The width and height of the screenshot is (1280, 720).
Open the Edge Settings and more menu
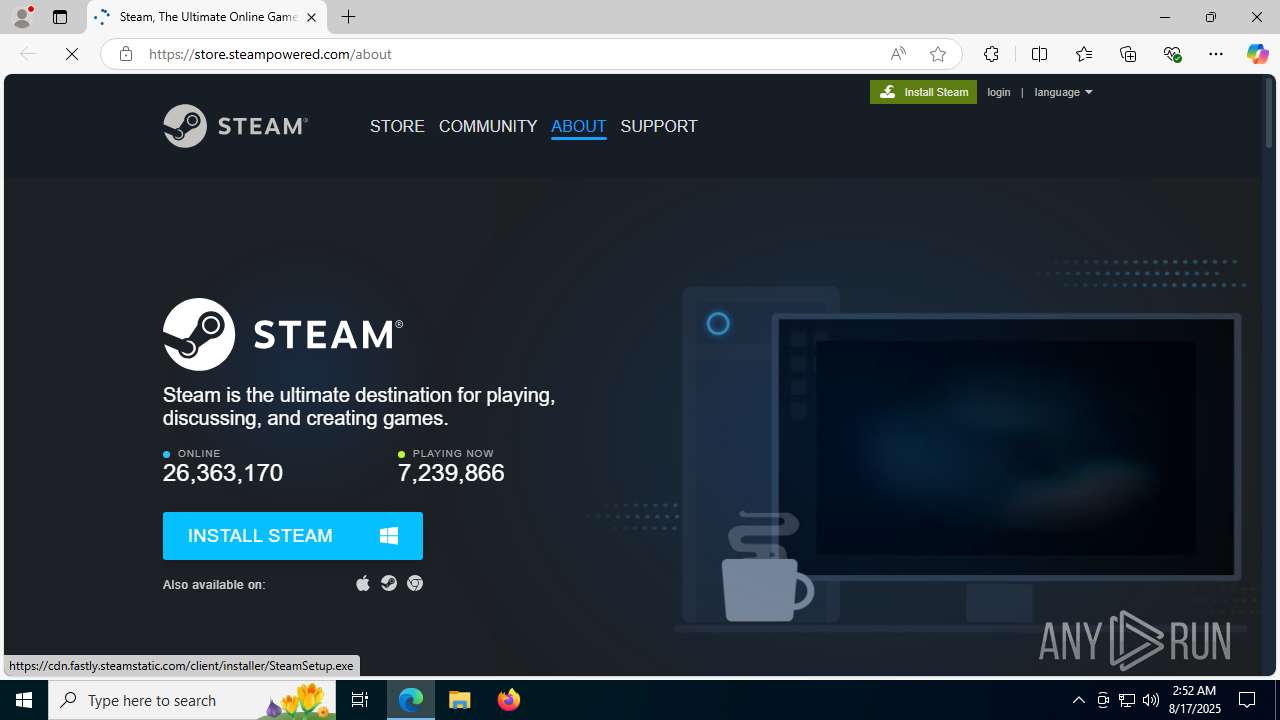click(x=1216, y=54)
